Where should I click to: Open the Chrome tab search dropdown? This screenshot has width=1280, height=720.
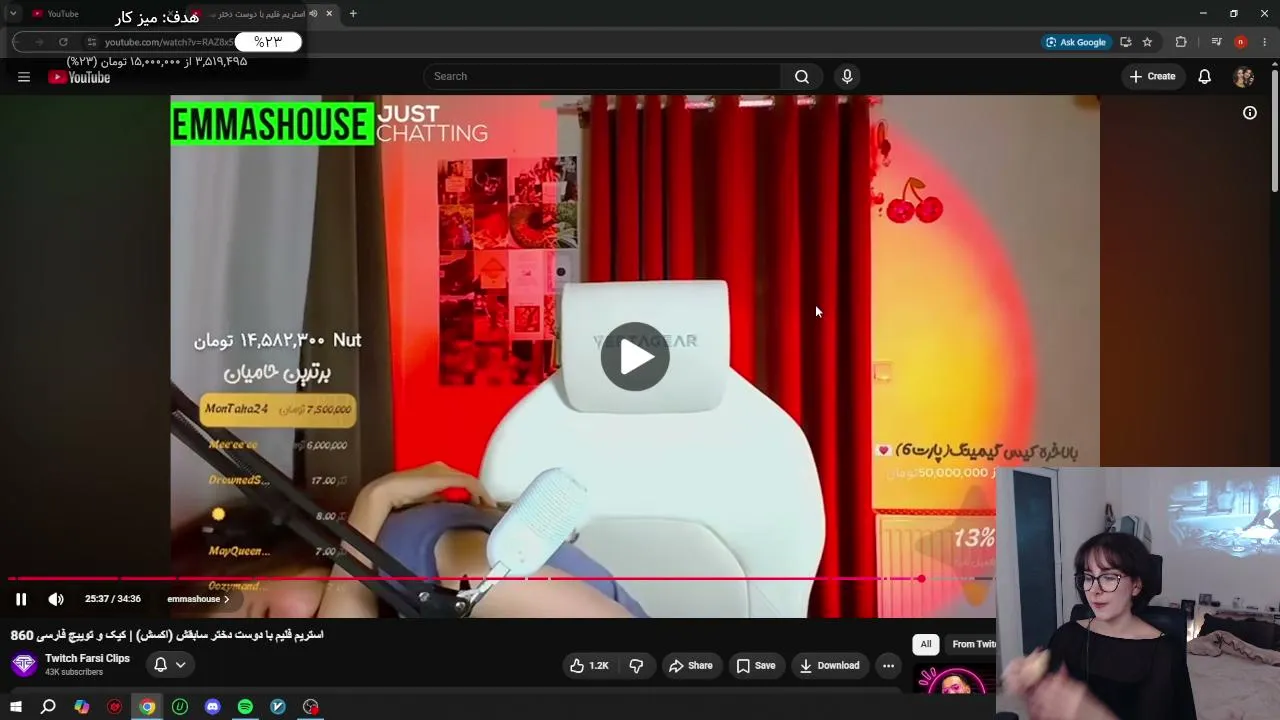13,14
